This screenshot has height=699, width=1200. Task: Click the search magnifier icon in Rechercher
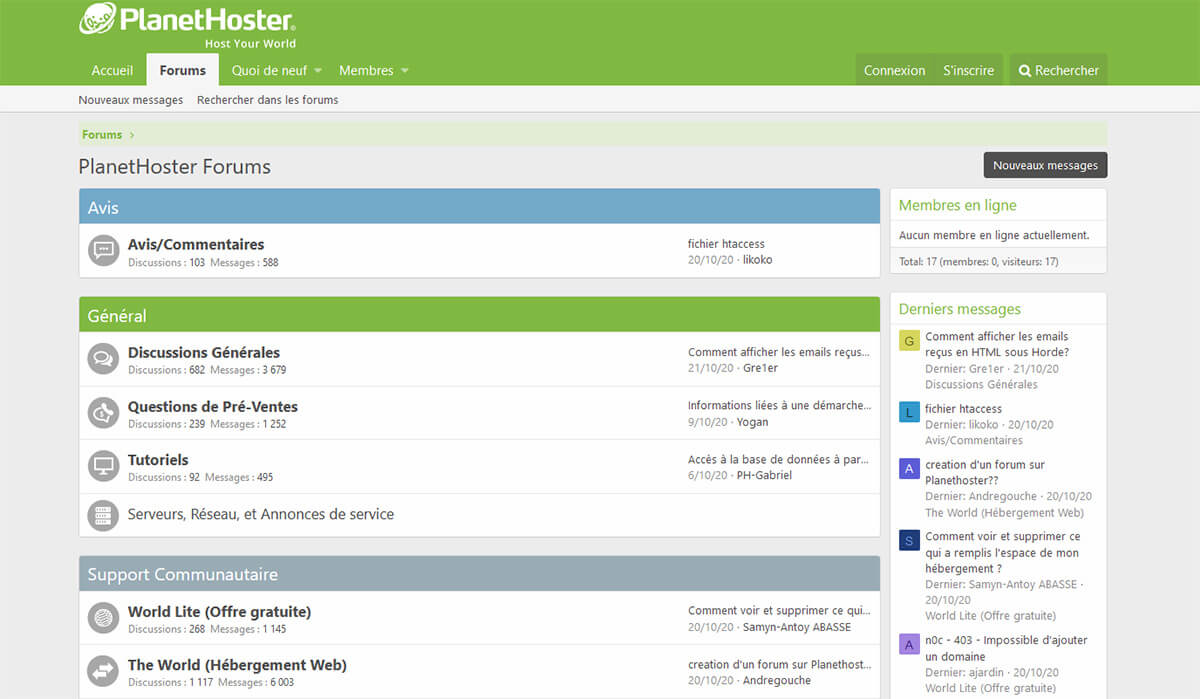tap(1025, 71)
